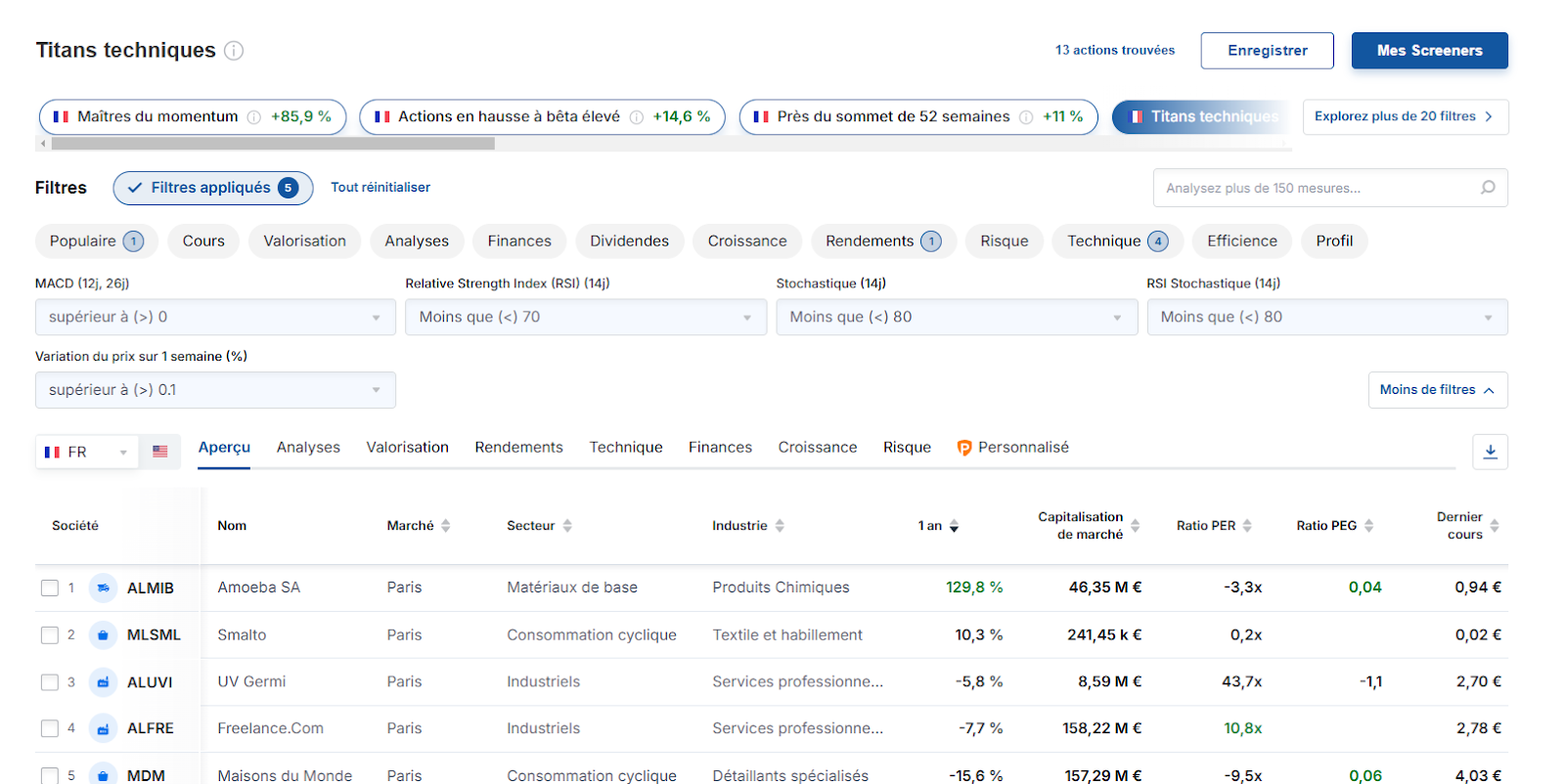Select Près du sommet de 52 semaines screener
The image size is (1565, 784).
coord(918,116)
